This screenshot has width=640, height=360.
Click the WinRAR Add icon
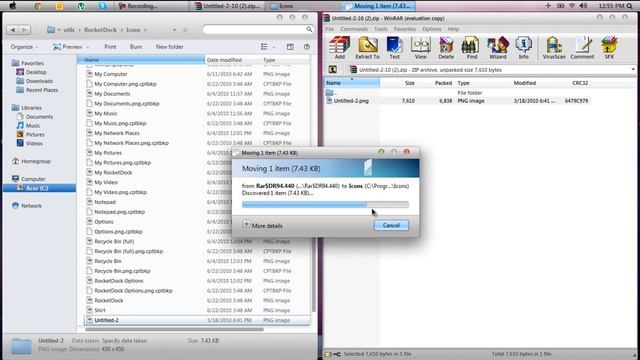point(340,47)
